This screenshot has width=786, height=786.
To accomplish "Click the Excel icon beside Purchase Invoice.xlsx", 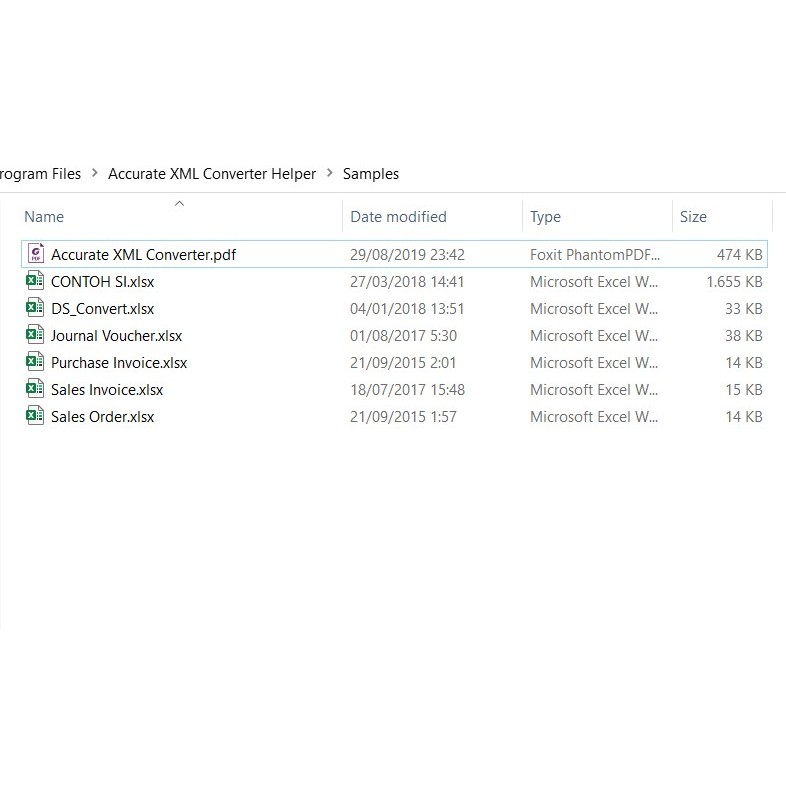I will pos(36,363).
